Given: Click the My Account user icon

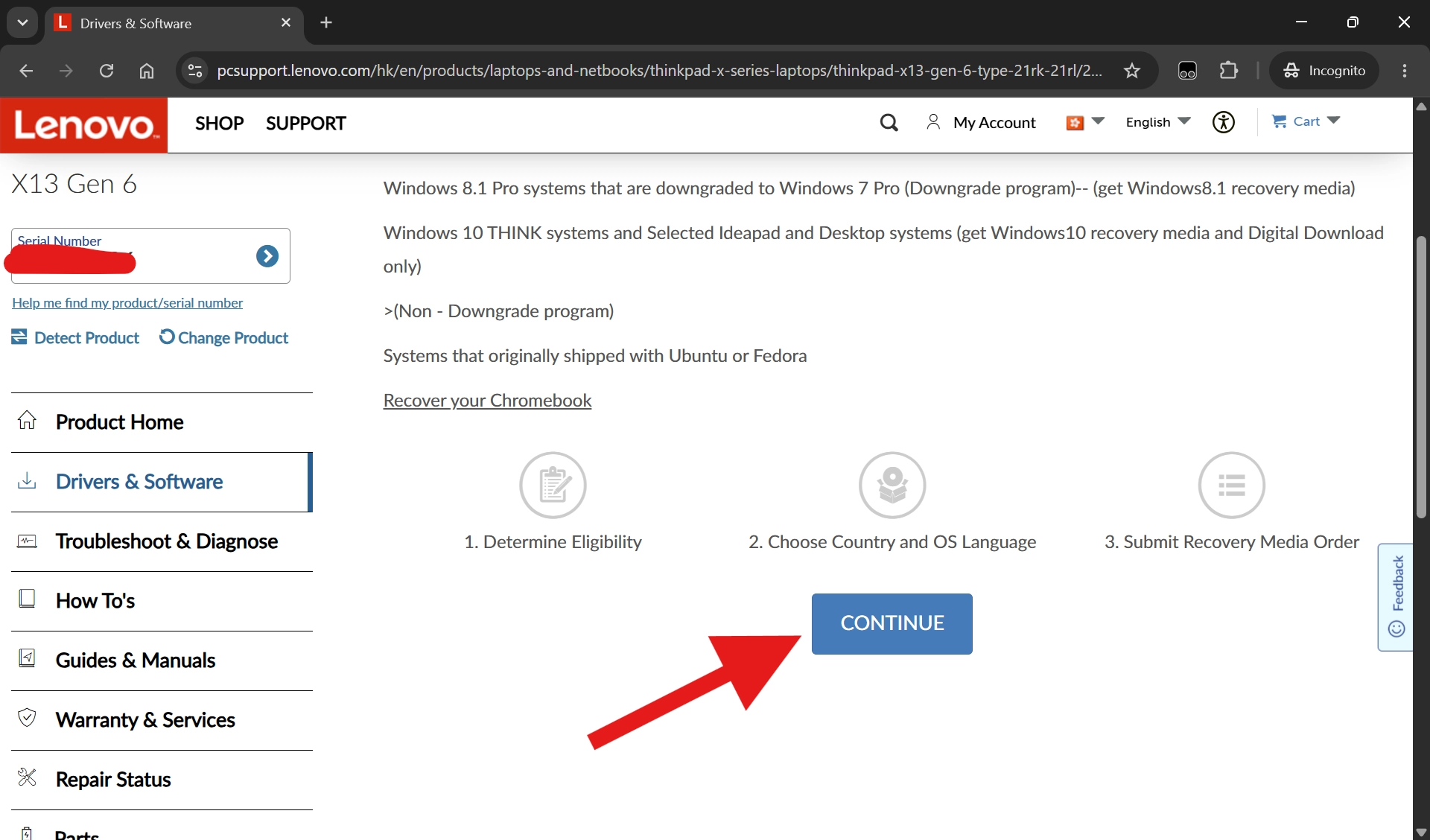Looking at the screenshot, I should pos(932,121).
